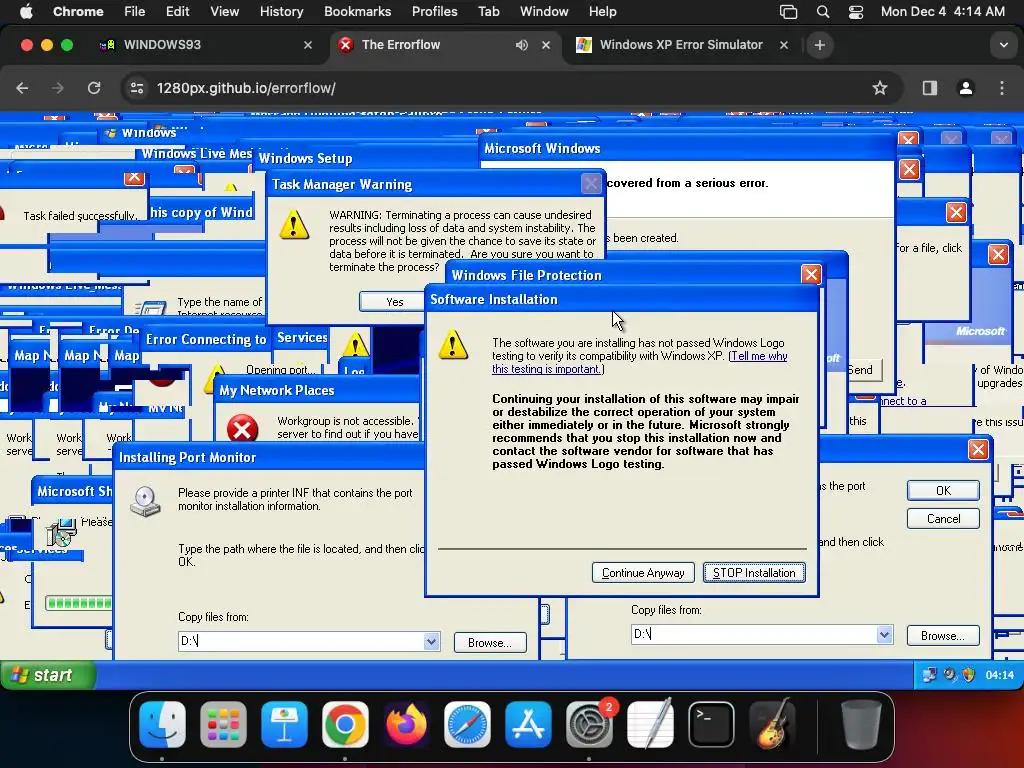
Task: Click the network computers icon in XP tray
Action: 929,675
